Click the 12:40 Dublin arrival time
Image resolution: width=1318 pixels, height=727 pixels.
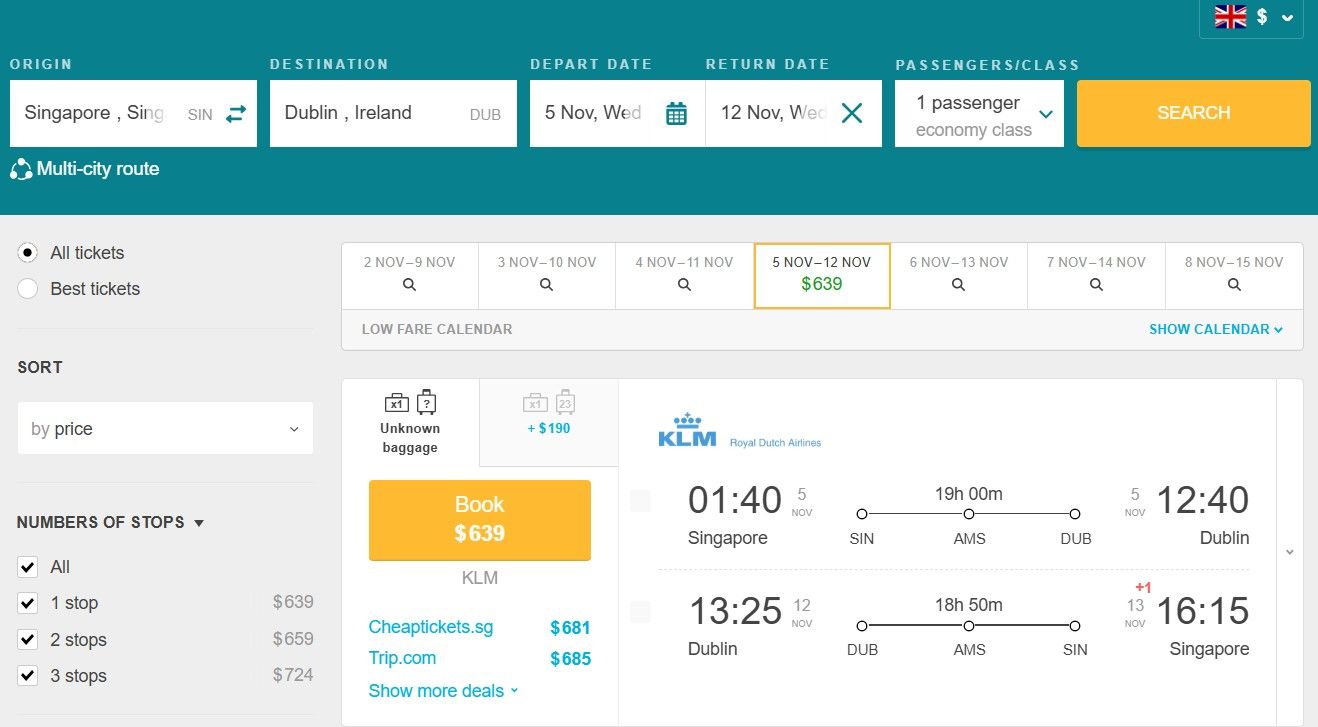(1203, 500)
